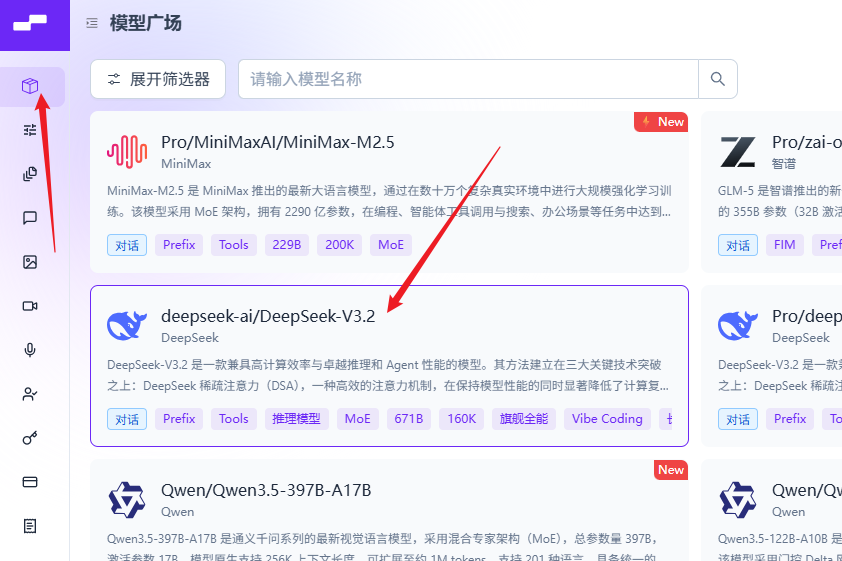Click the Qwen logo on Qwen3.5-397B-A17B card
The image size is (842, 561).
coord(127,500)
